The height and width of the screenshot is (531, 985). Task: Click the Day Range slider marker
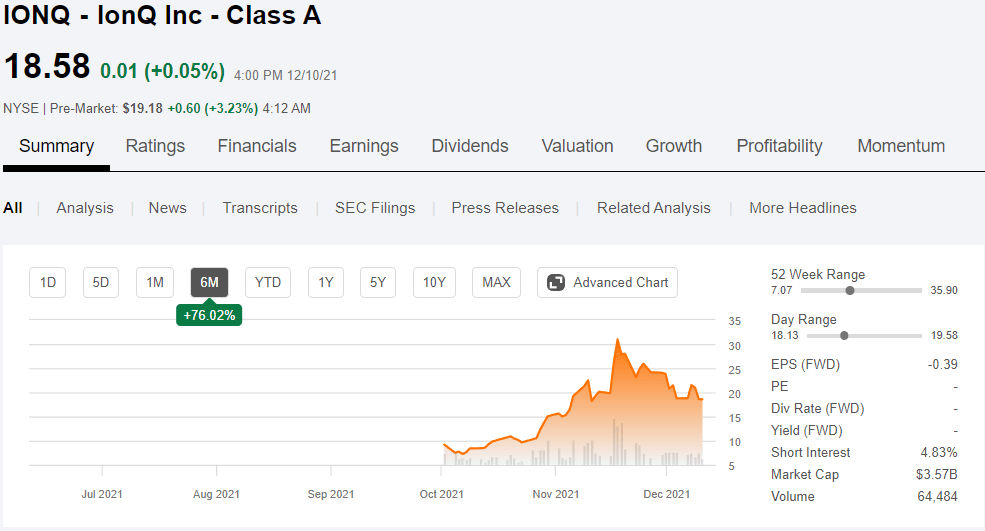coord(844,336)
